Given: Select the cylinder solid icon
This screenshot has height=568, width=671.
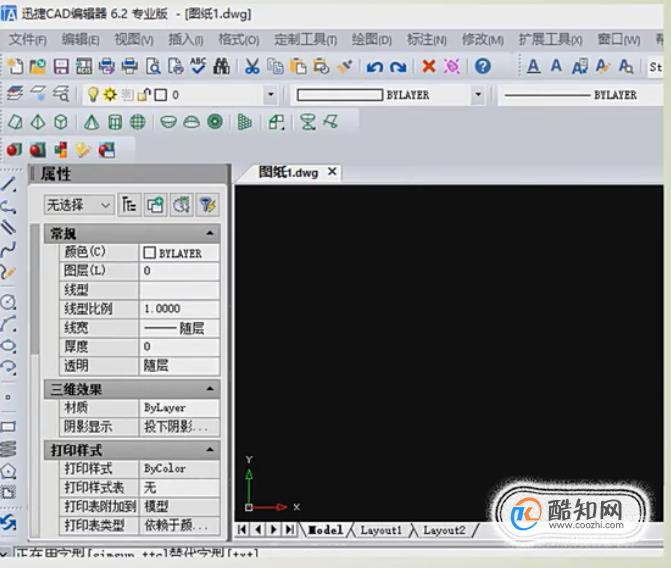Looking at the screenshot, I should click(115, 122).
